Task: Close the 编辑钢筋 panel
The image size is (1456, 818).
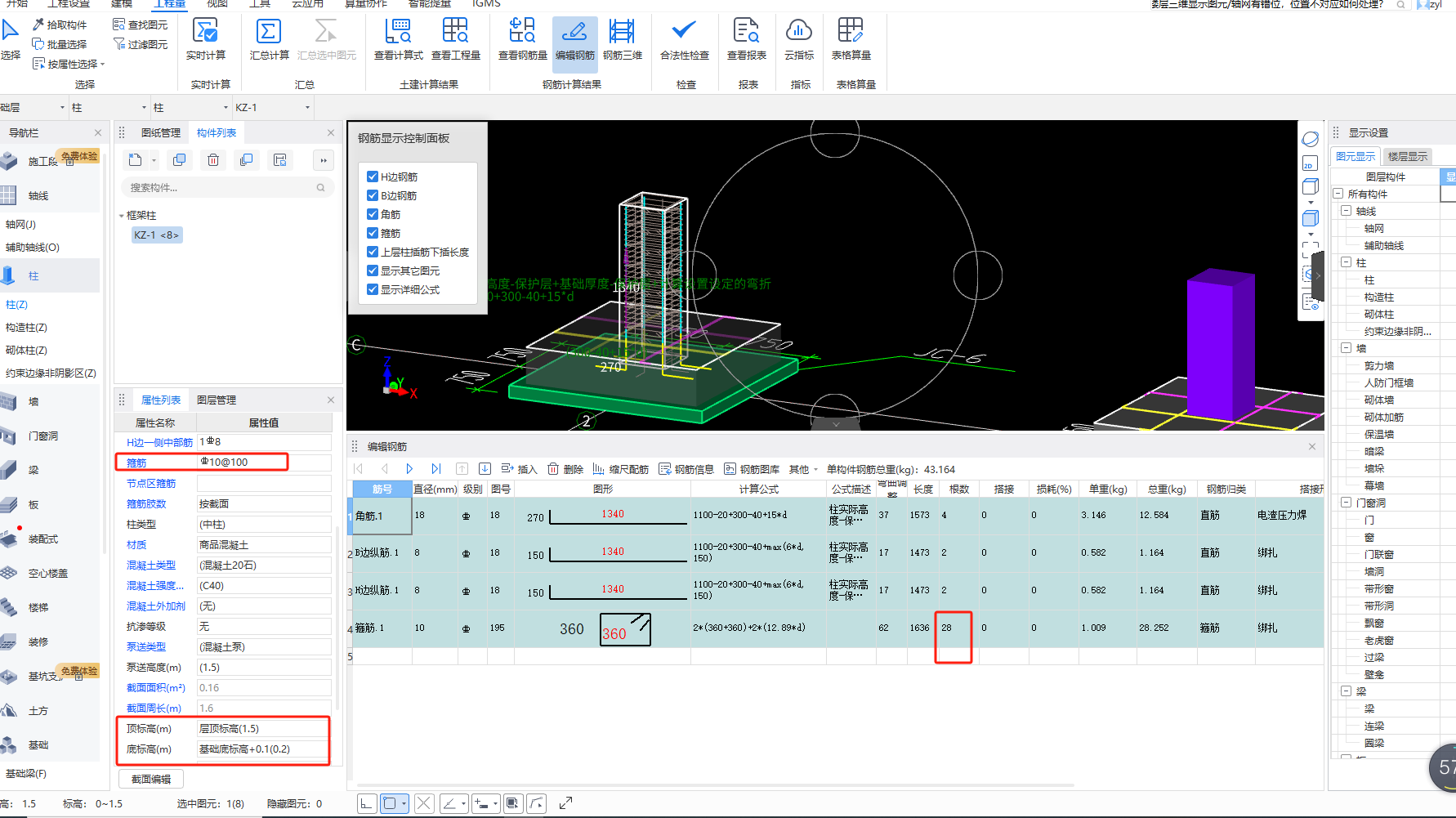Action: click(1312, 446)
